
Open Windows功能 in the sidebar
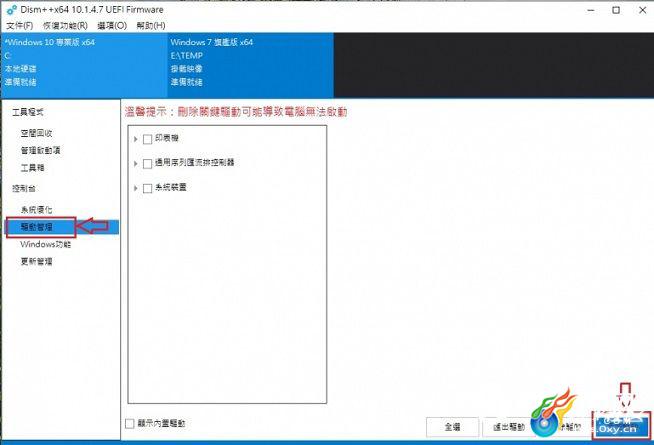tap(45, 244)
